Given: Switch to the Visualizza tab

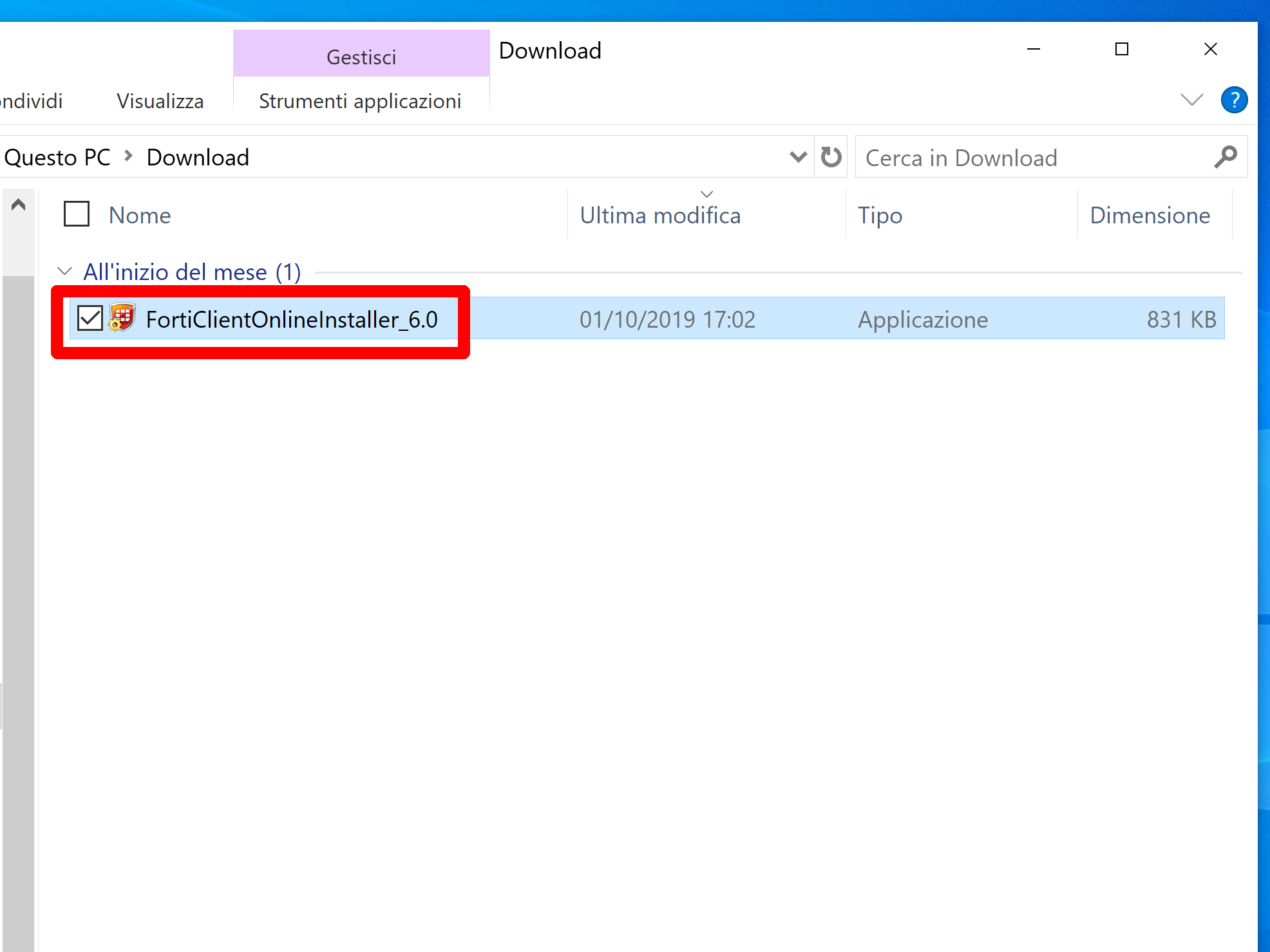Looking at the screenshot, I should click(160, 101).
